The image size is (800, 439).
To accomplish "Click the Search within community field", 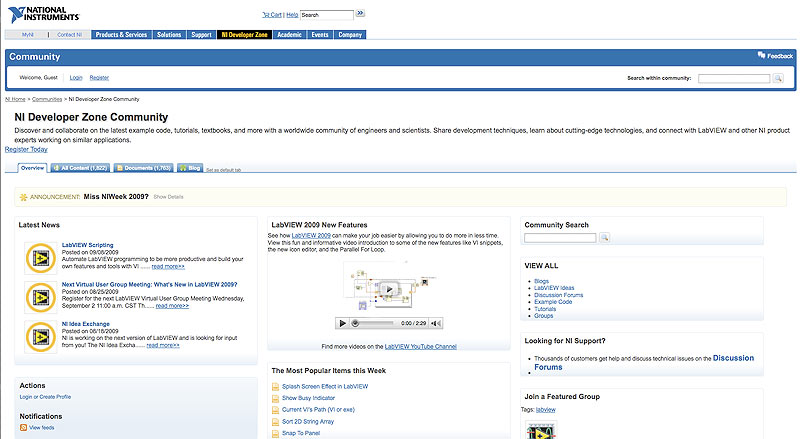I will (734, 78).
